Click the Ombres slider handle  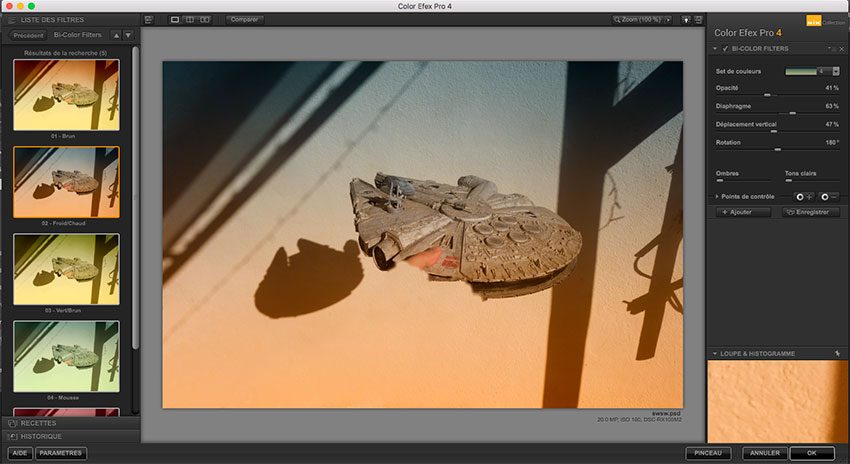pyautogui.click(x=720, y=181)
